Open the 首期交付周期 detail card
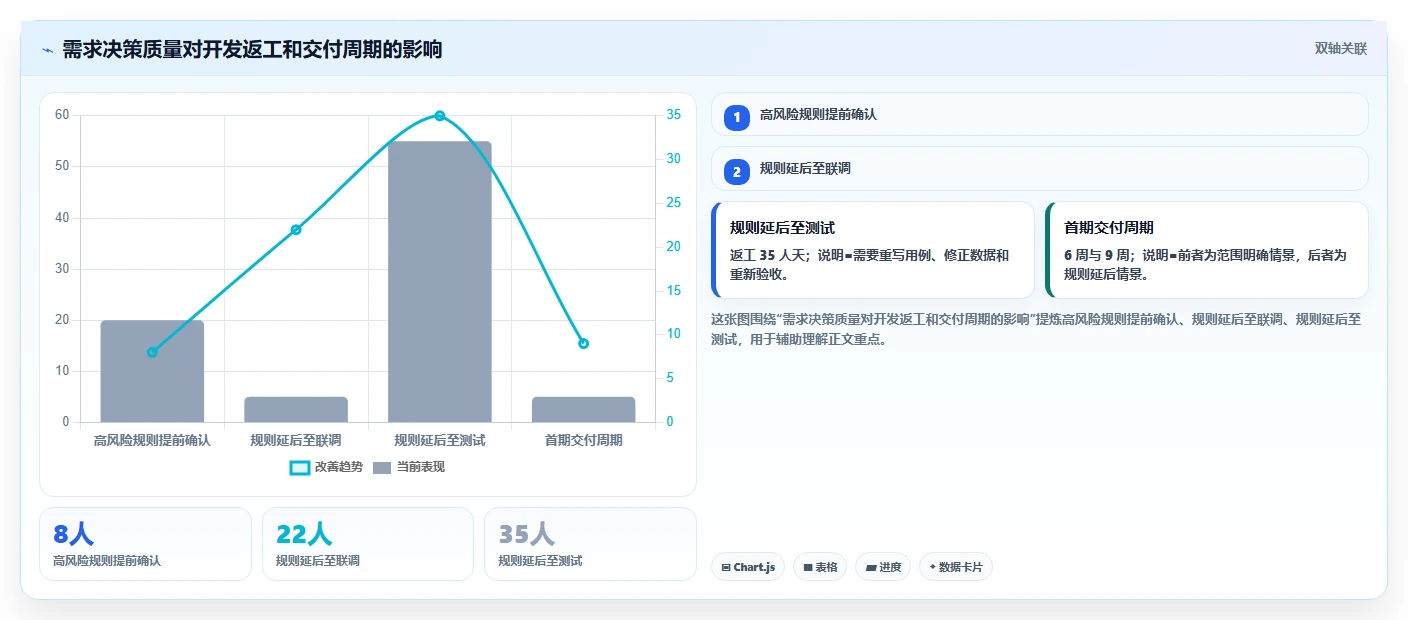The image size is (1408, 620). point(1206,250)
